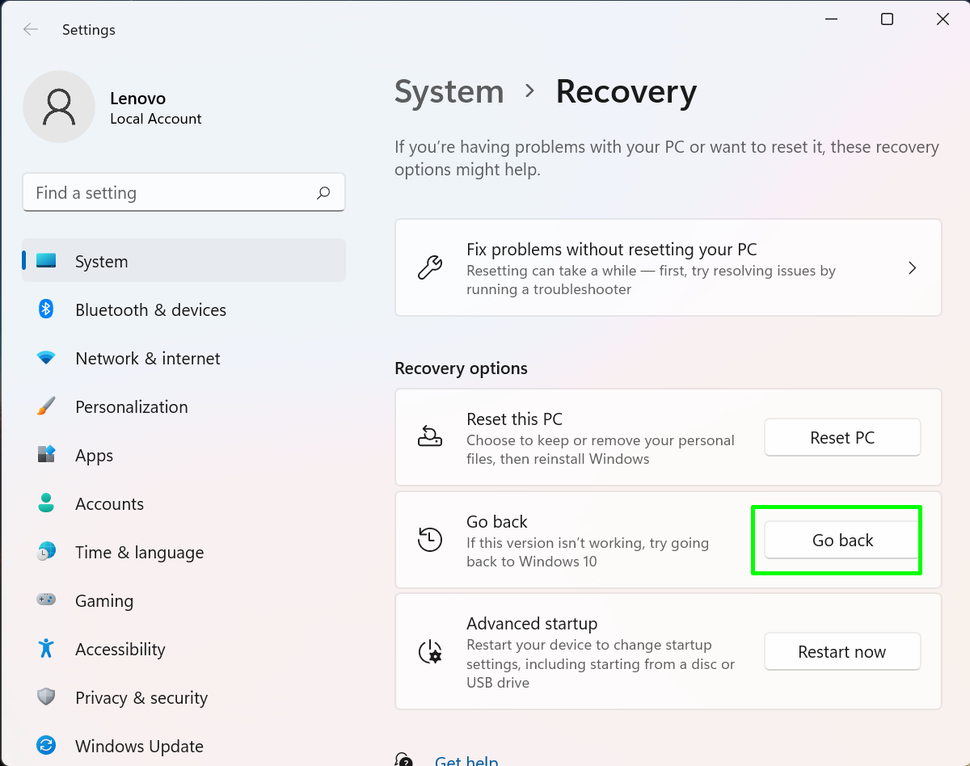Click the Privacy & security shield icon

[x=46, y=698]
